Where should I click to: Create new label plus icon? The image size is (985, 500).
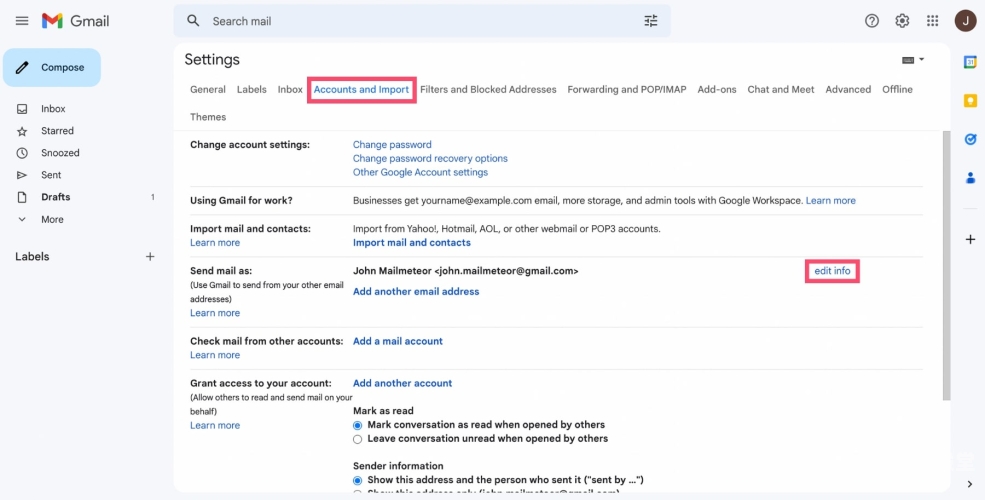[x=150, y=256]
